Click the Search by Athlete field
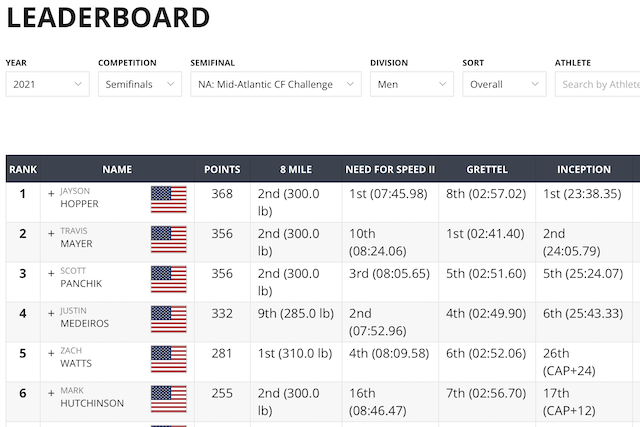Screen dimensions: 640x427 coord(598,84)
